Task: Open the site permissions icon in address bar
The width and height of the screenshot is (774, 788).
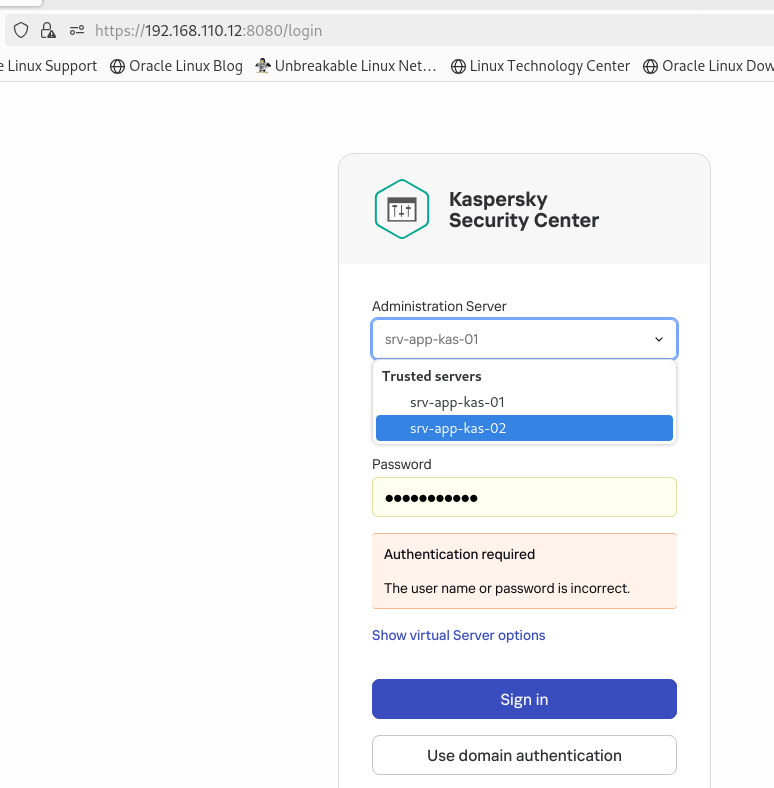Action: (x=77, y=31)
